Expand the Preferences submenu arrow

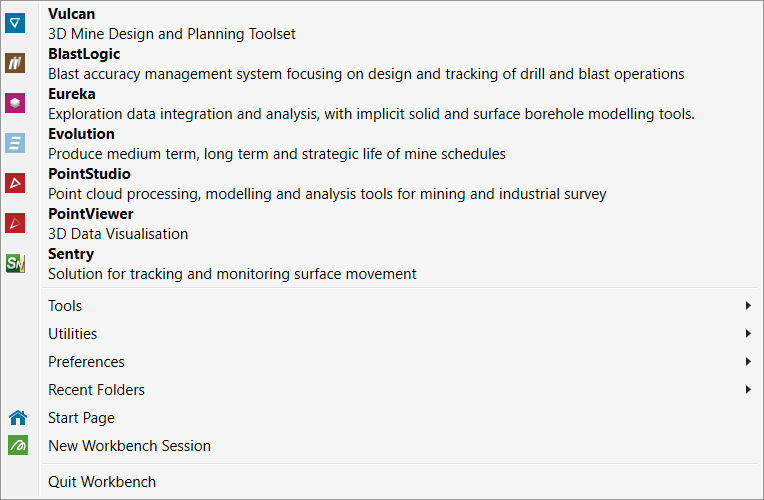pos(748,362)
